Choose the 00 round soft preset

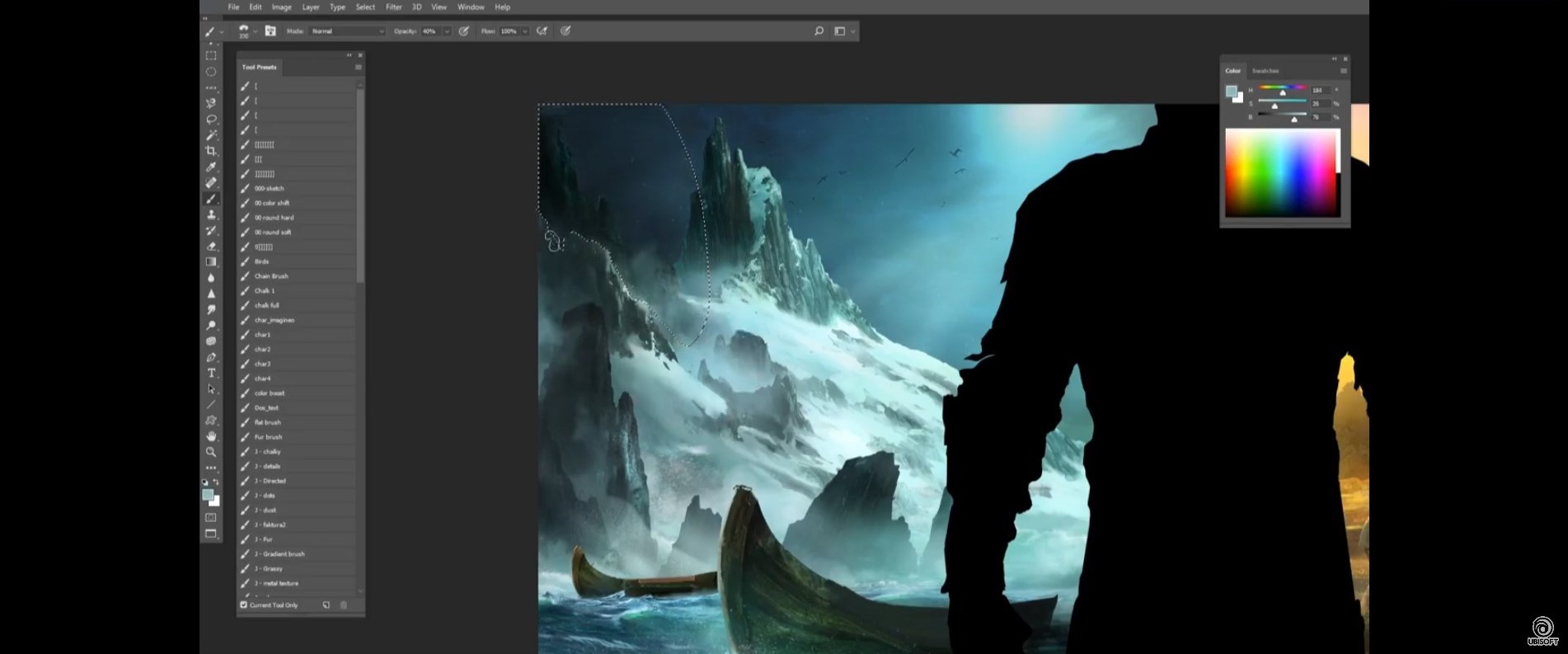[x=297, y=233]
